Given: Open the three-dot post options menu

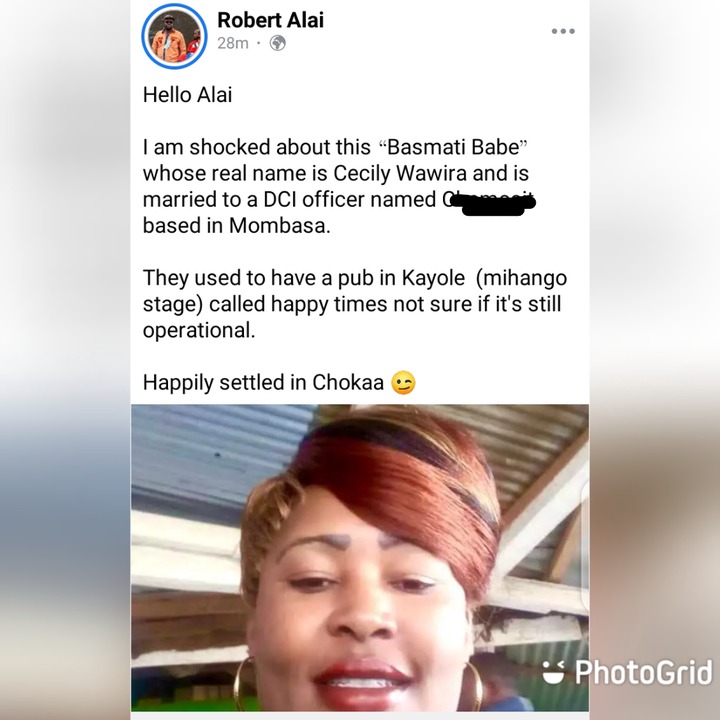Looking at the screenshot, I should [563, 31].
